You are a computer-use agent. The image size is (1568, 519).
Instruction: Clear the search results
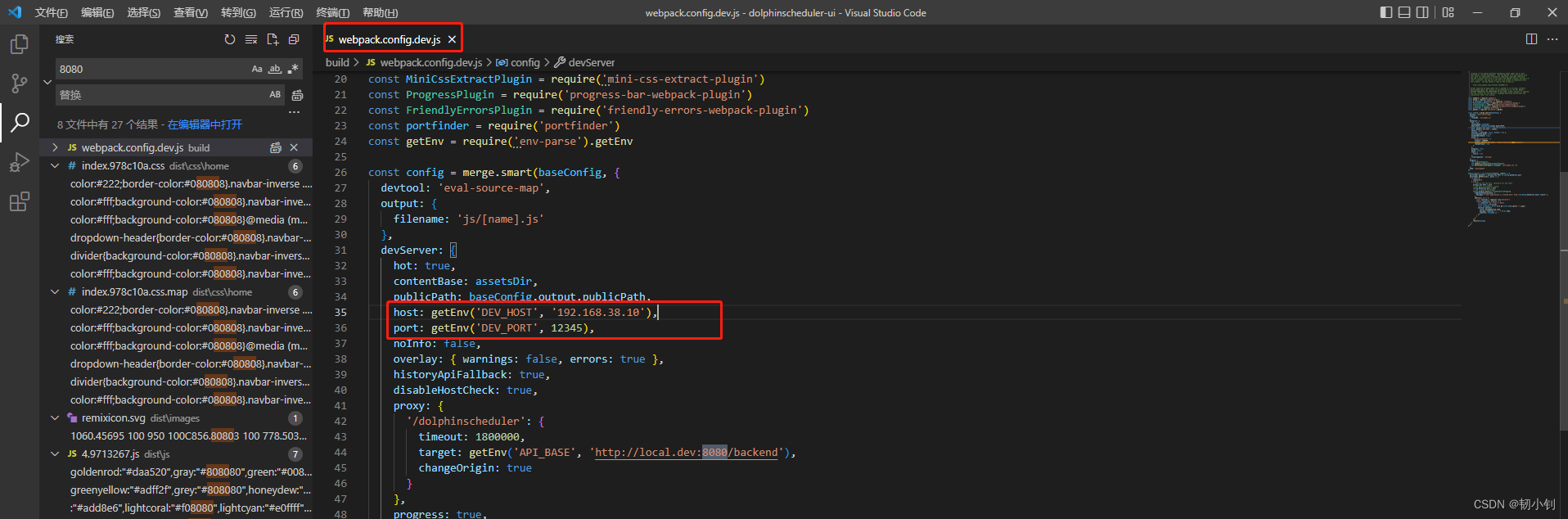coord(251,39)
